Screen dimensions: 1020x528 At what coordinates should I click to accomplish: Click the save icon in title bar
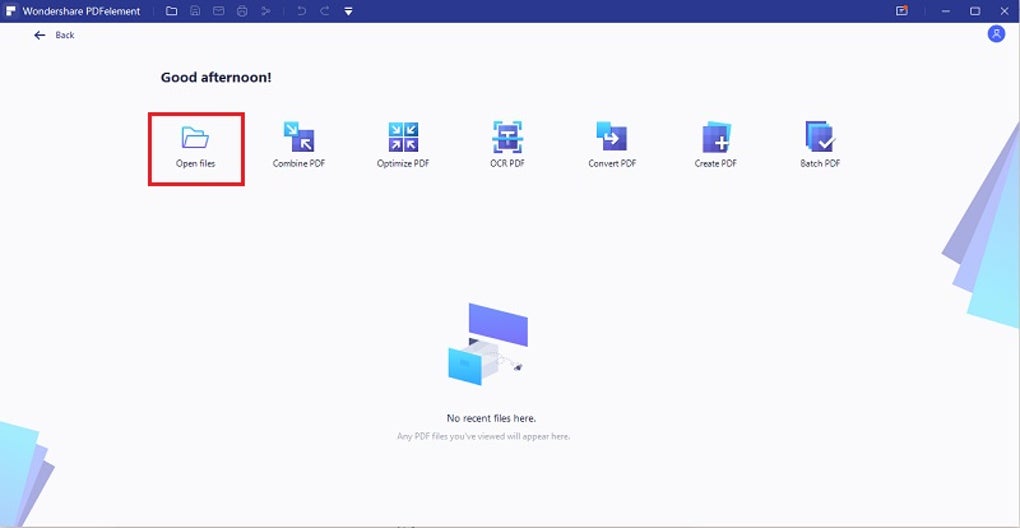point(195,11)
